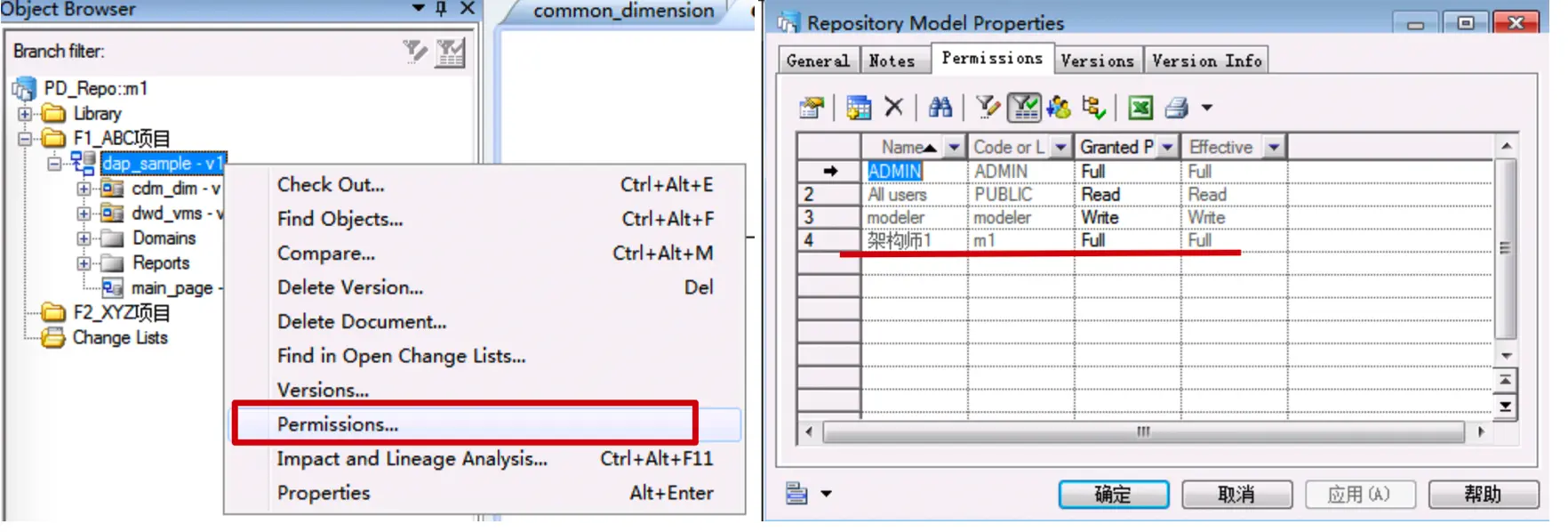The width and height of the screenshot is (1568, 532).
Task: Switch to the Versions tab
Action: point(1098,60)
